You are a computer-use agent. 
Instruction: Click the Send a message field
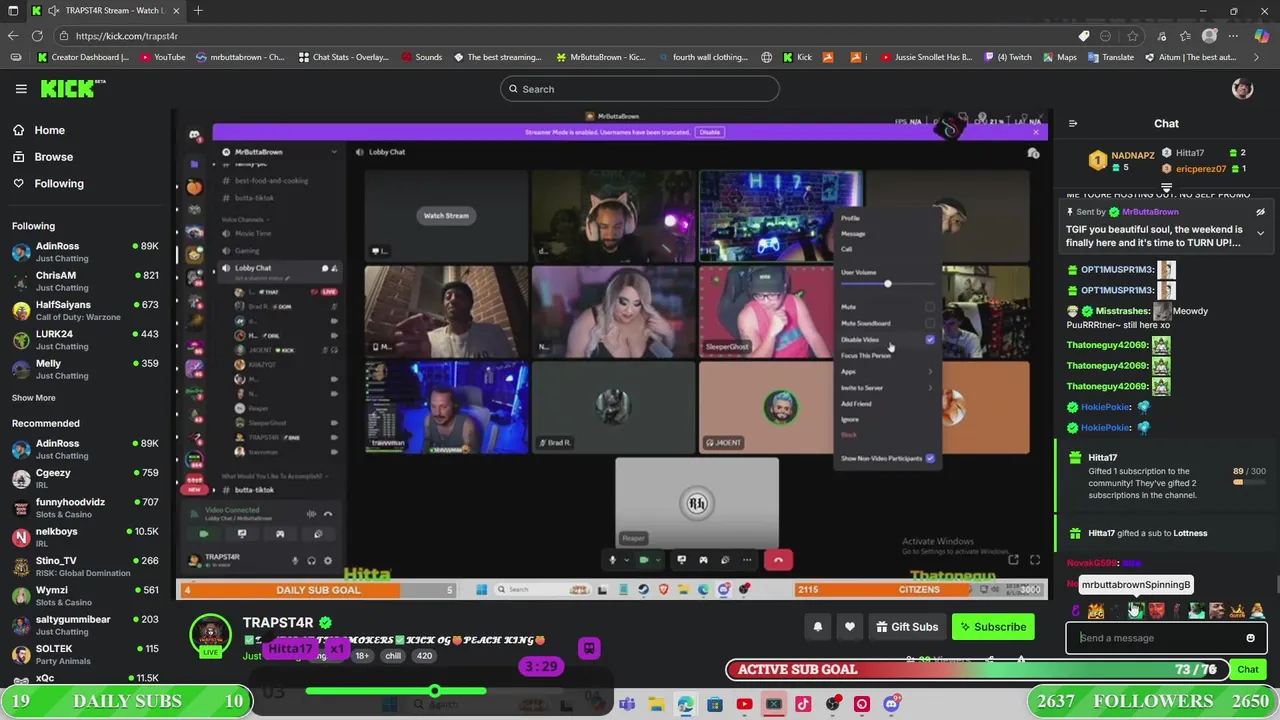1158,638
